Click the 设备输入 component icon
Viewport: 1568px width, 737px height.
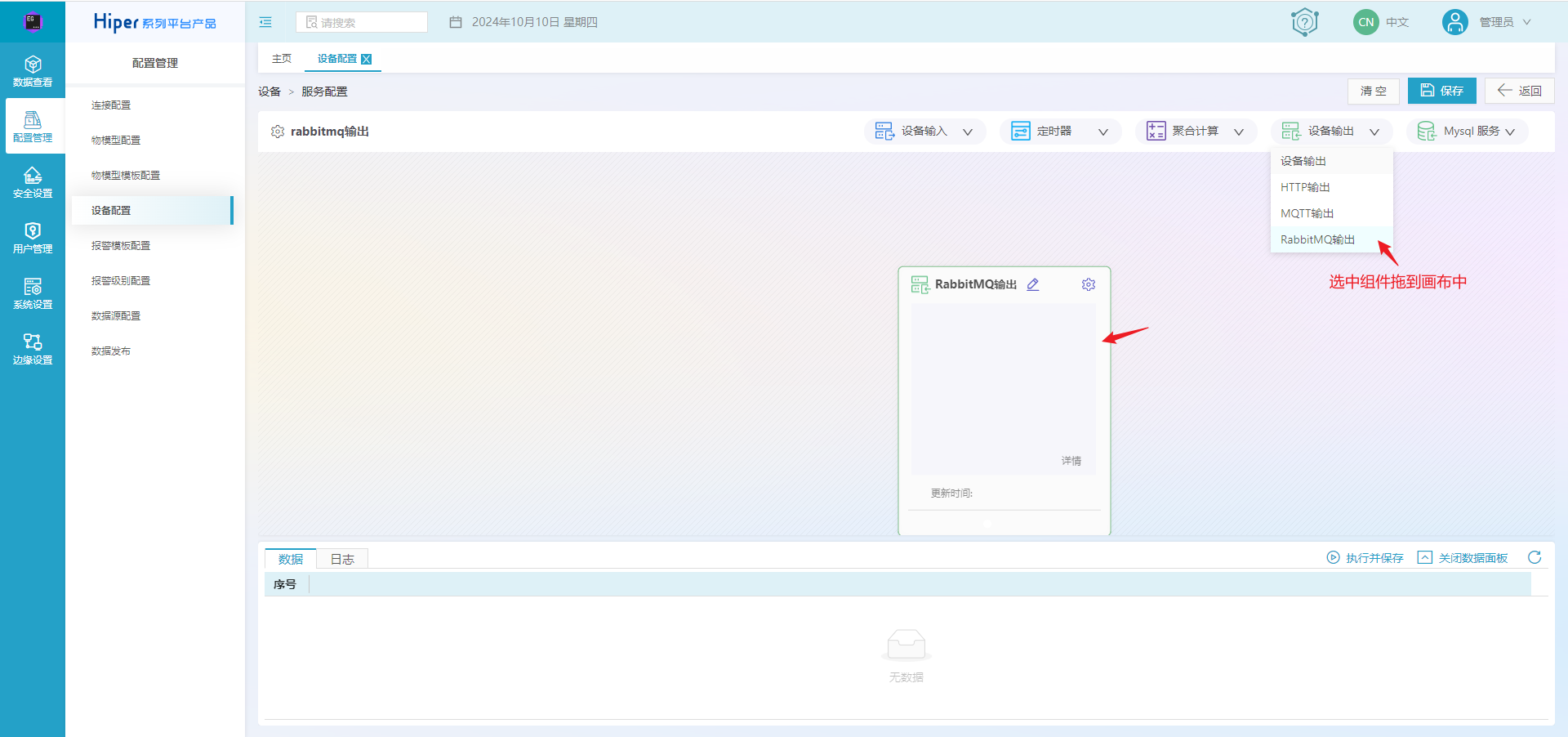884,132
